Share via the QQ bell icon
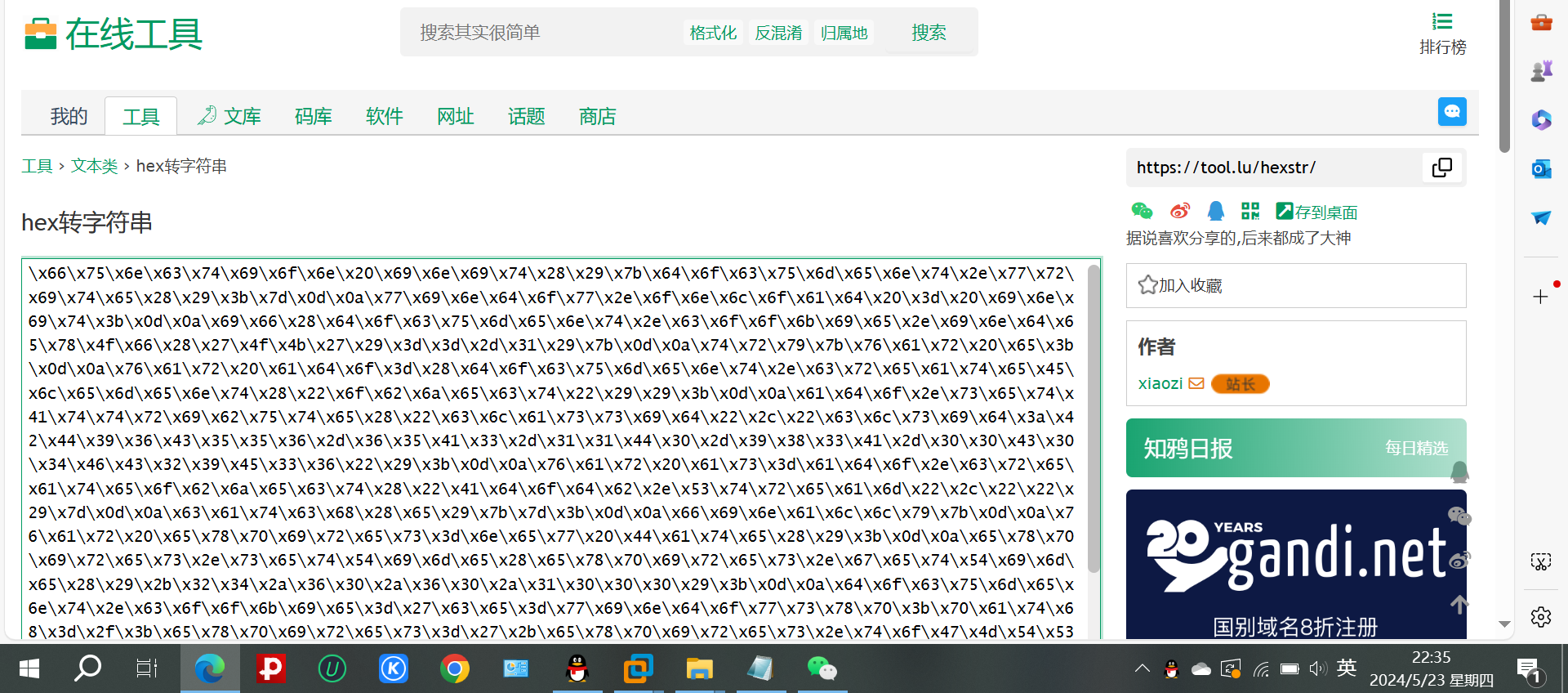This screenshot has height=693, width=1568. [x=1216, y=212]
